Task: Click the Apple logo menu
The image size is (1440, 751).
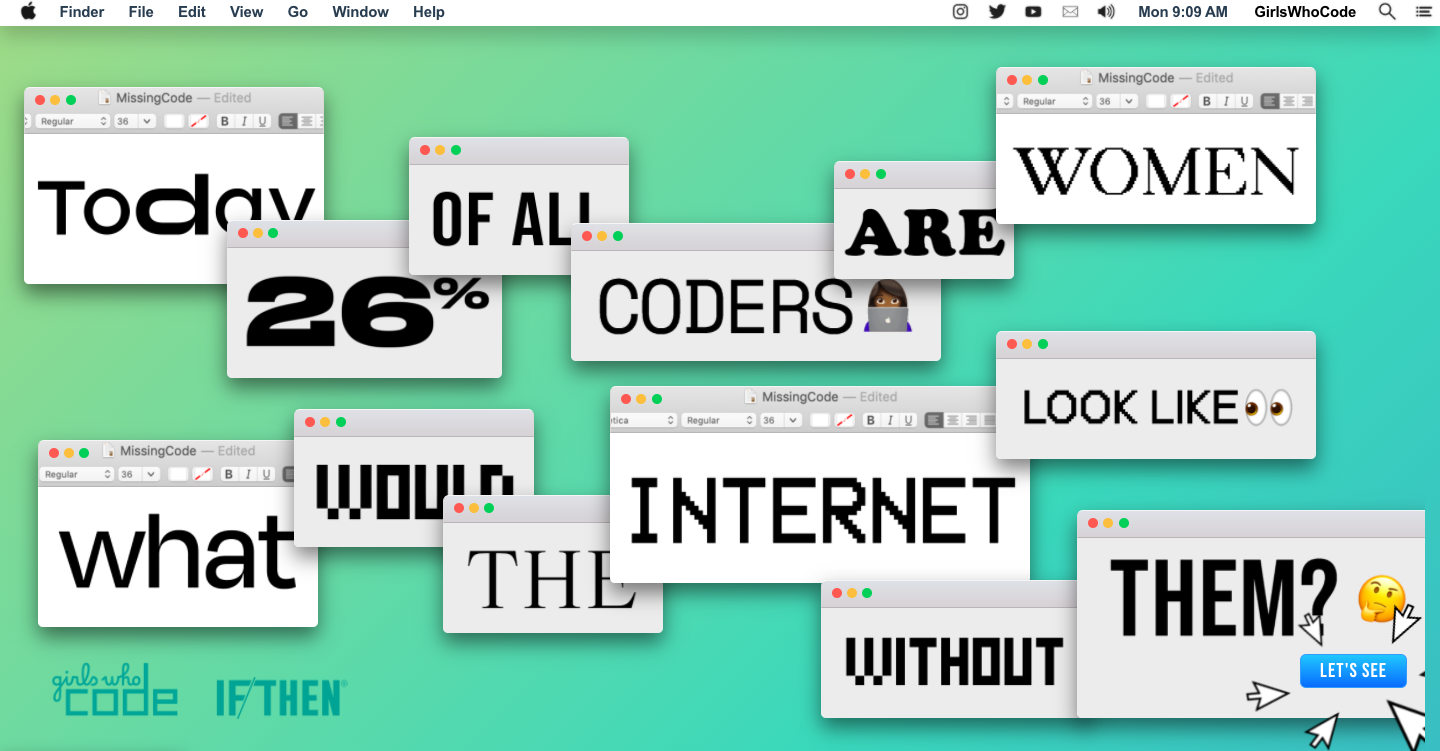Action: [28, 12]
